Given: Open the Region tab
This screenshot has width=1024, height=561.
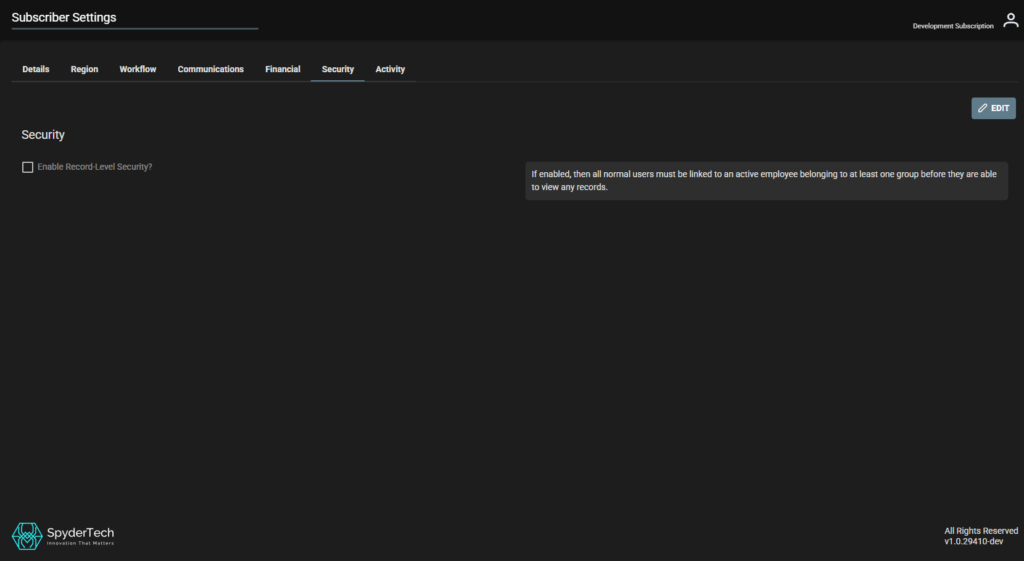Looking at the screenshot, I should (84, 69).
